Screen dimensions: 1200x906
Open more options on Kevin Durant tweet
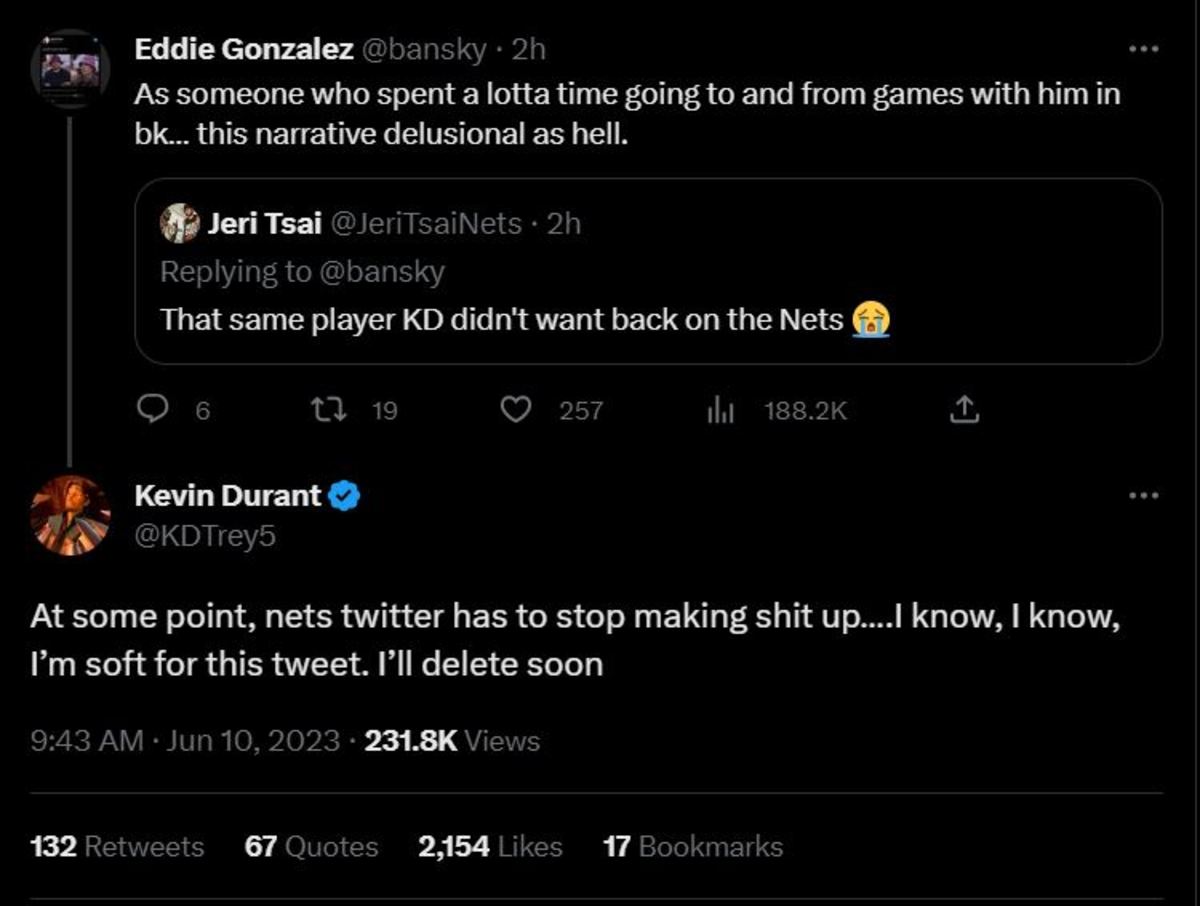[x=1143, y=495]
